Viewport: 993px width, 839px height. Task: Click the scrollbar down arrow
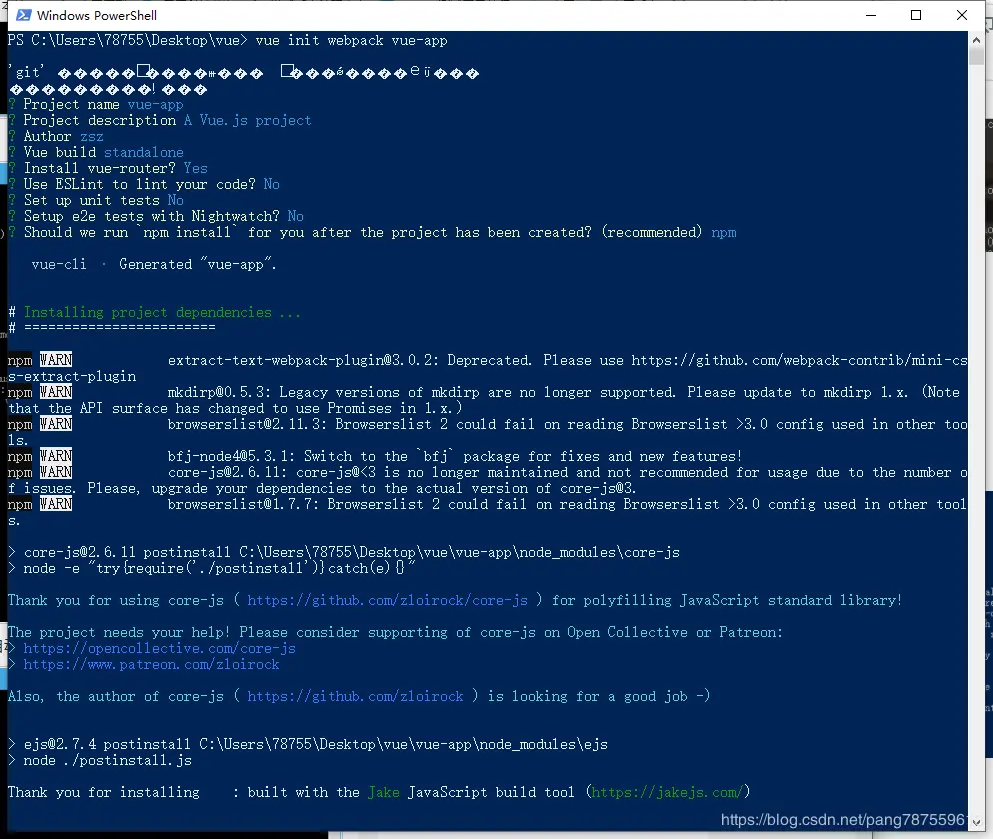click(976, 823)
